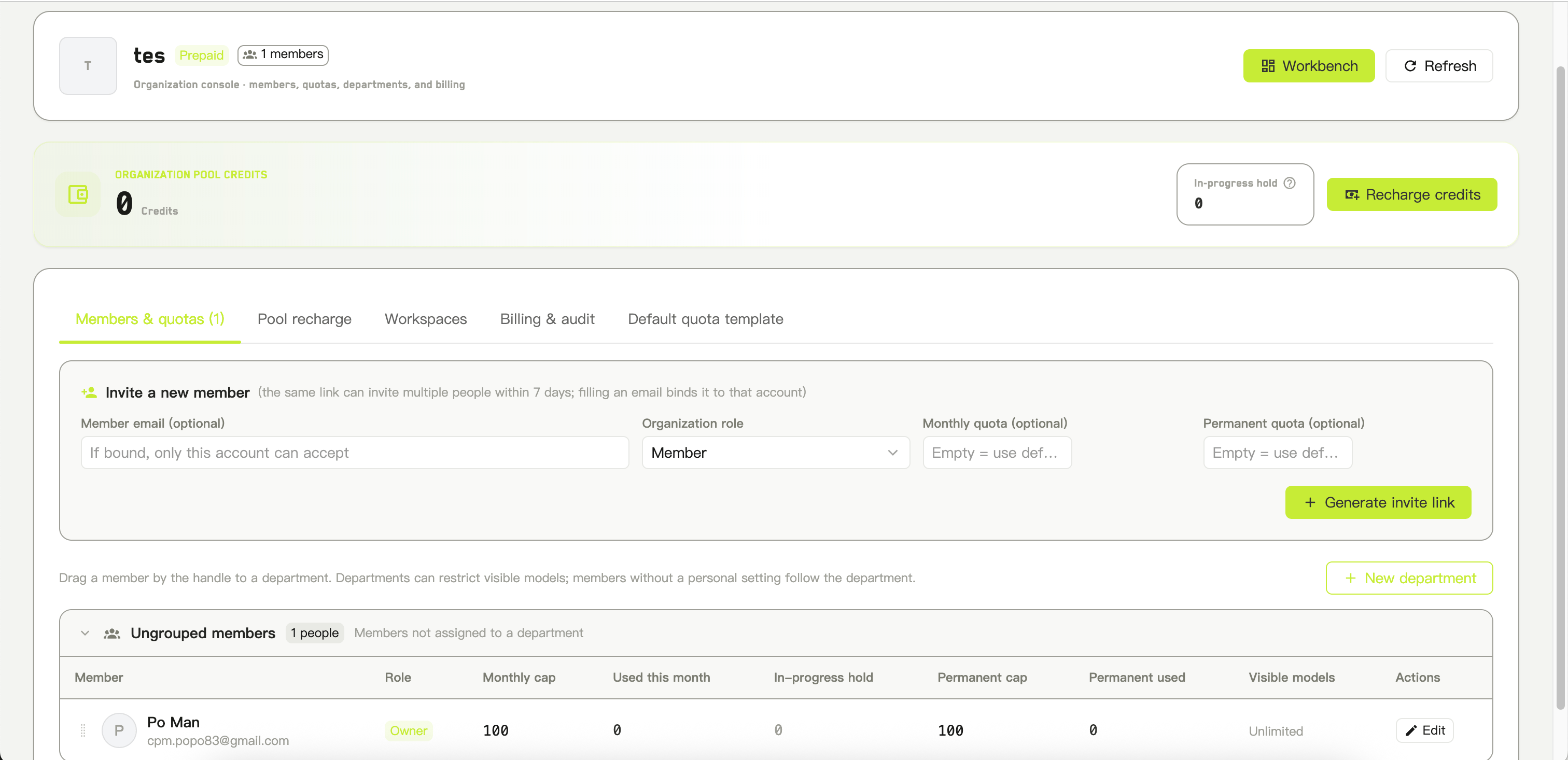Click the 1 people badge

[314, 633]
